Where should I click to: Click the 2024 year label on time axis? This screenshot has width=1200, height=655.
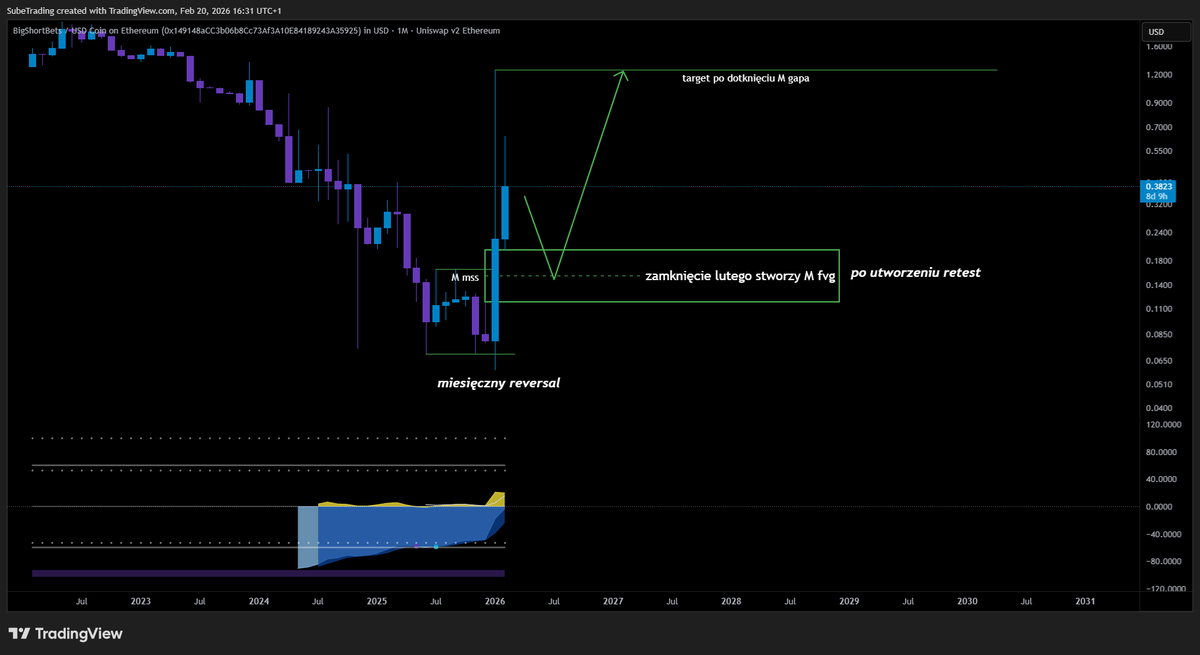259,602
